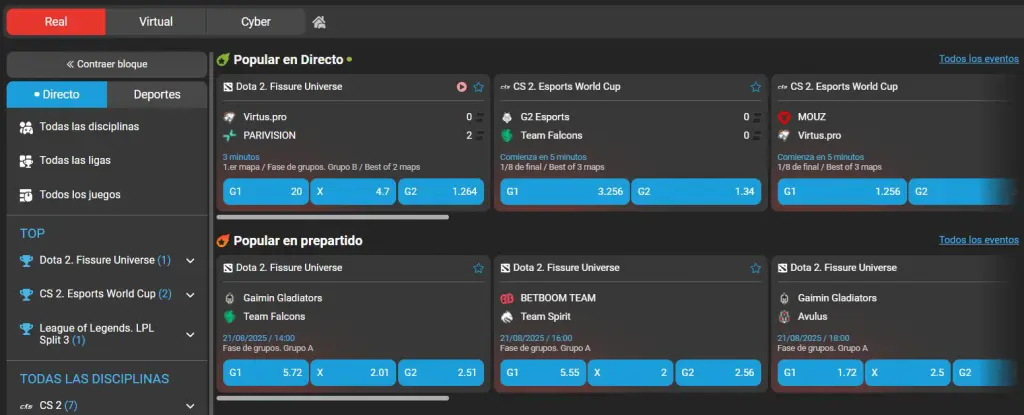Expand Dota 2. Fissure Universe in TOP list

coord(190,261)
